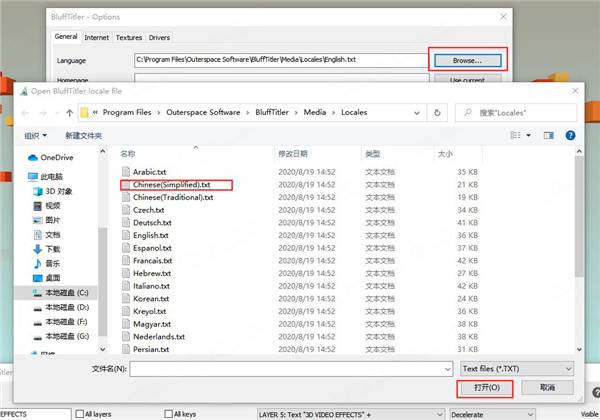Switch to the General tab in Options
The width and height of the screenshot is (600, 420).
click(66, 37)
